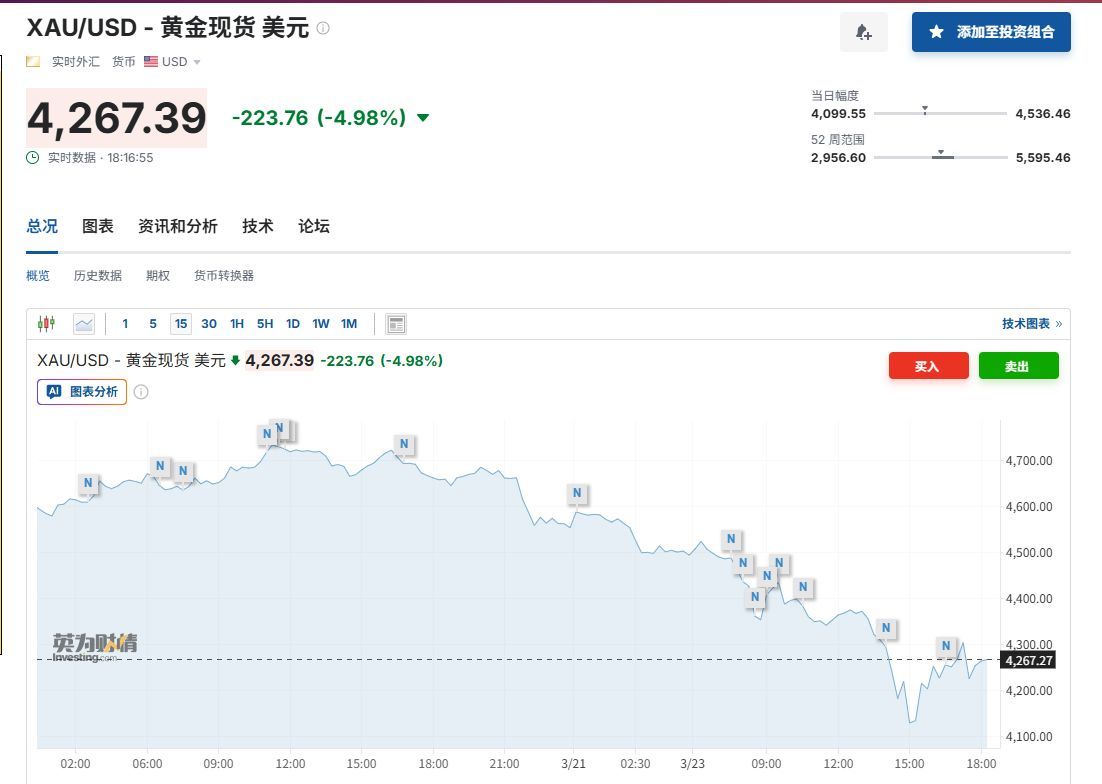This screenshot has height=784, width=1102.
Task: Click the star icon on add-to-portfolio button
Action: click(936, 32)
